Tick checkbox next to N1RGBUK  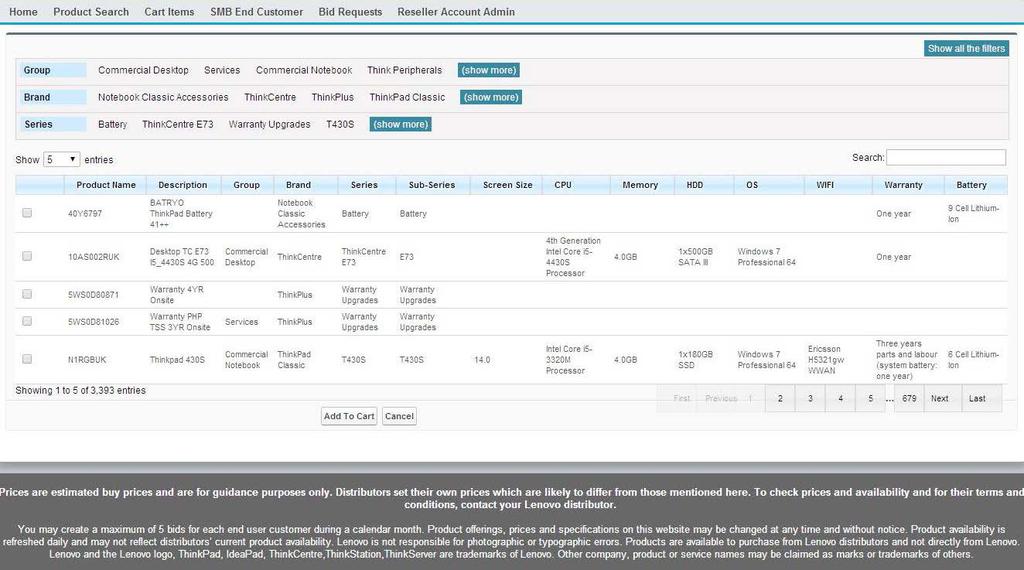coord(27,358)
